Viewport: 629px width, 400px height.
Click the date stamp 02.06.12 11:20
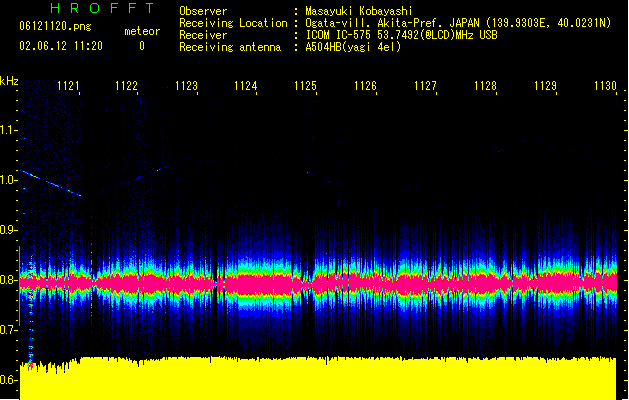click(61, 46)
